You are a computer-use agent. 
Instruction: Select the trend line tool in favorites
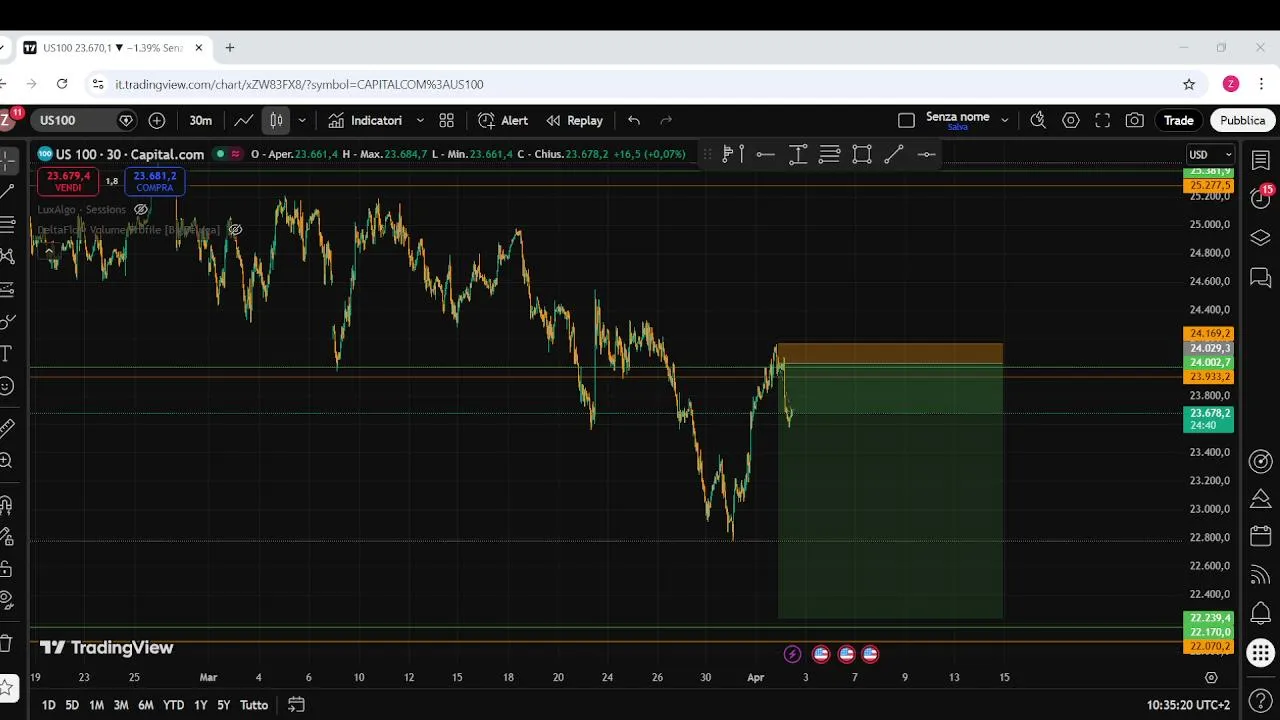tap(894, 154)
